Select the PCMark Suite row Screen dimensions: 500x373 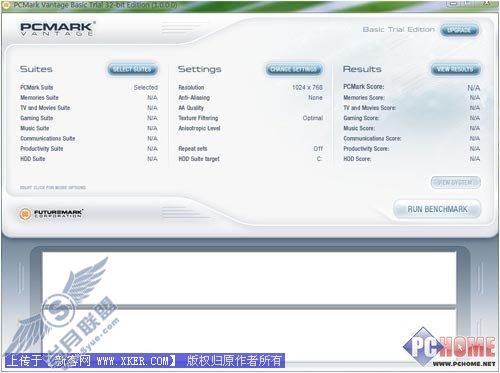[89, 87]
